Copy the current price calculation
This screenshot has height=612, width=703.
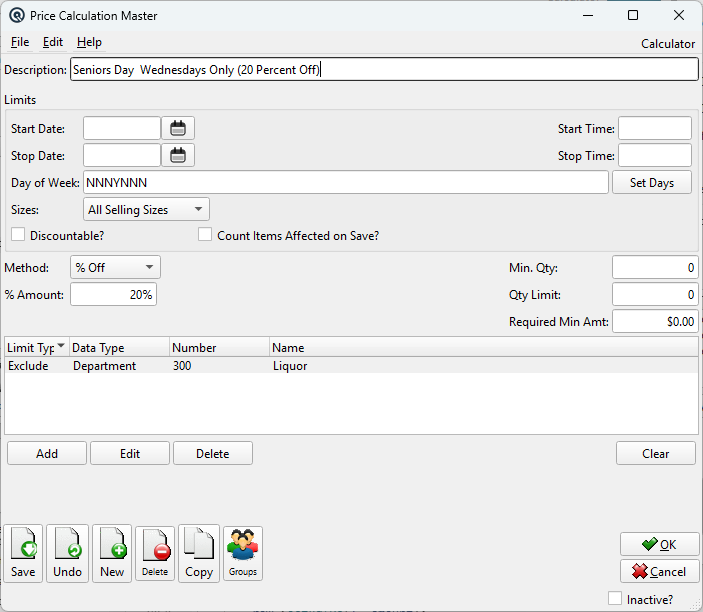pyautogui.click(x=199, y=554)
